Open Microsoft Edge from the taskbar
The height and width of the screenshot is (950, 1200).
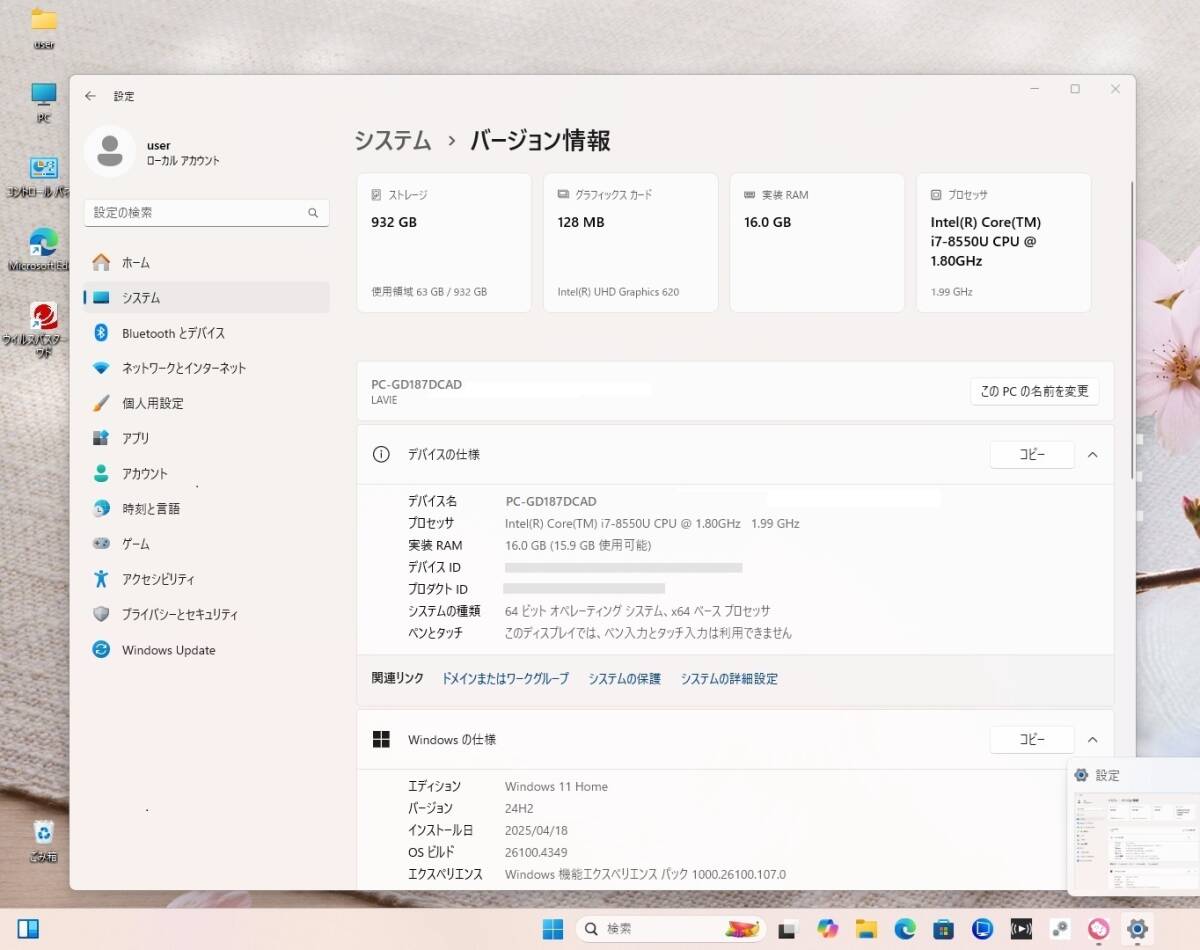[x=905, y=929]
